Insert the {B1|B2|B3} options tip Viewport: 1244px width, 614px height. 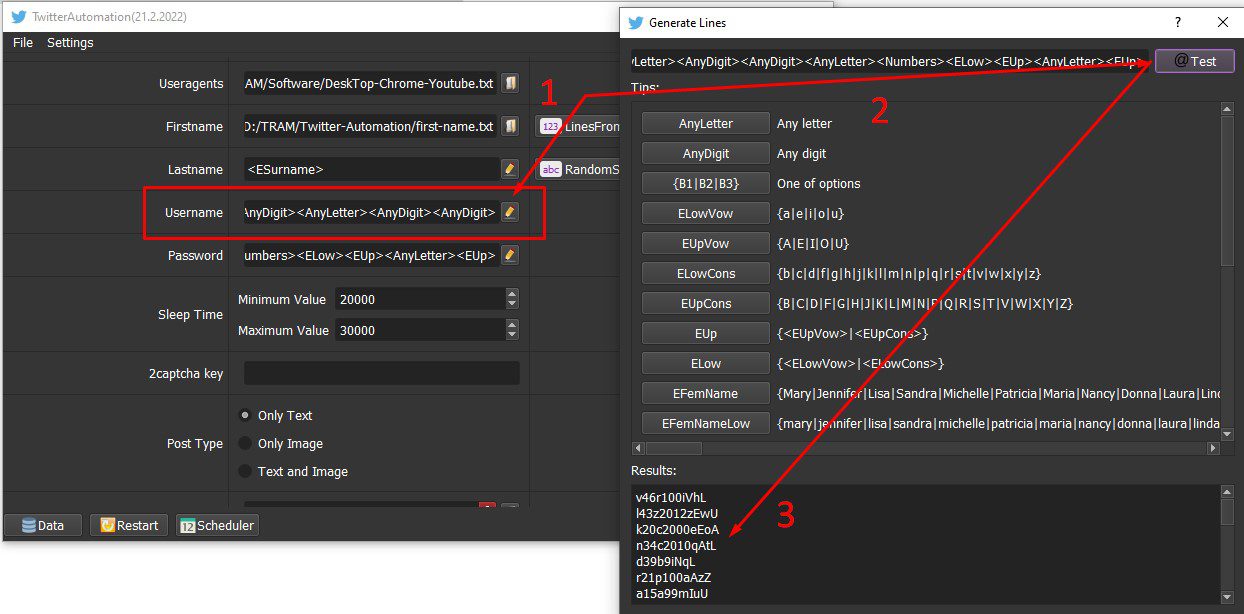click(x=706, y=183)
